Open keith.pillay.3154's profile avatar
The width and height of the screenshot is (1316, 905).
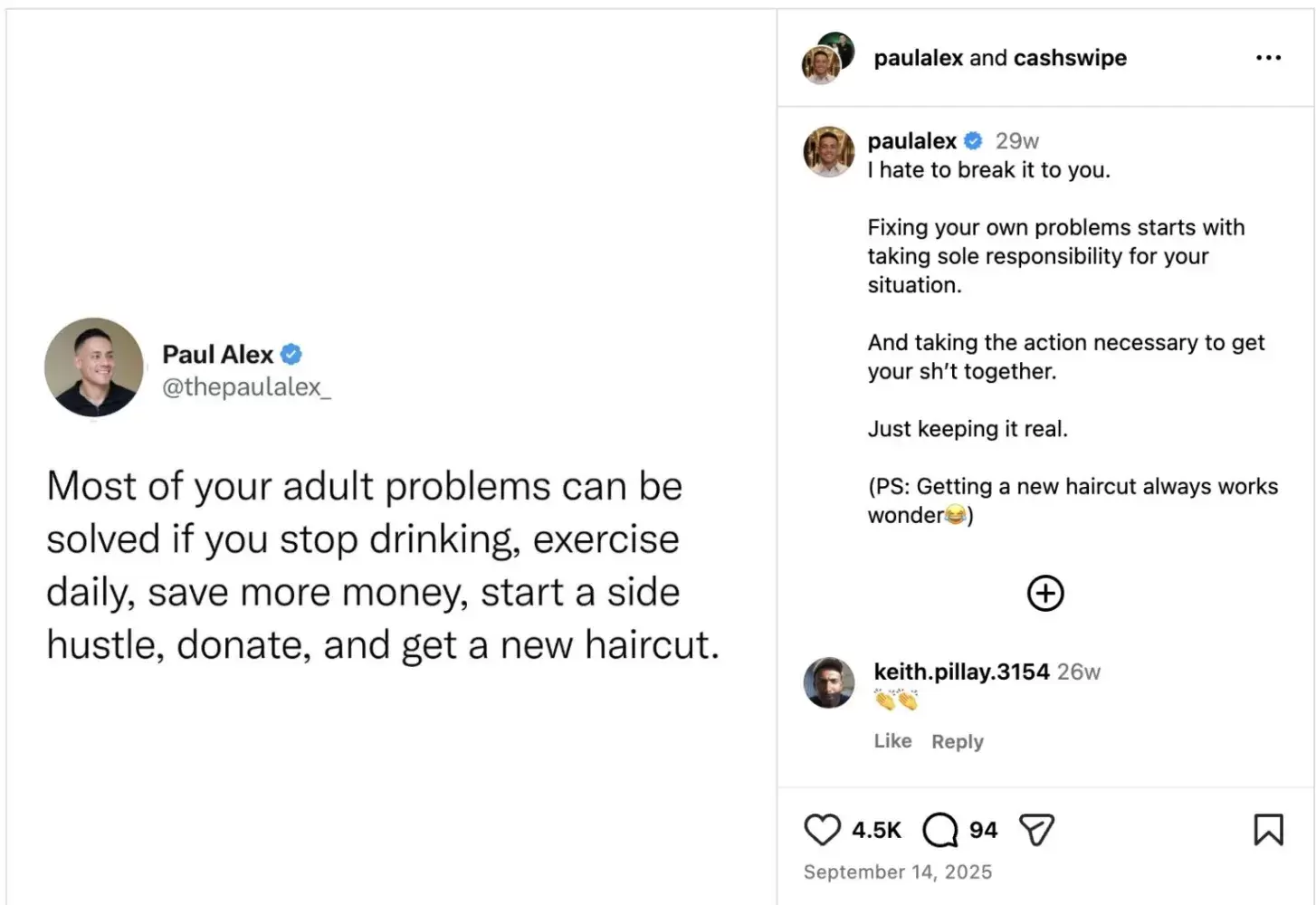click(828, 683)
